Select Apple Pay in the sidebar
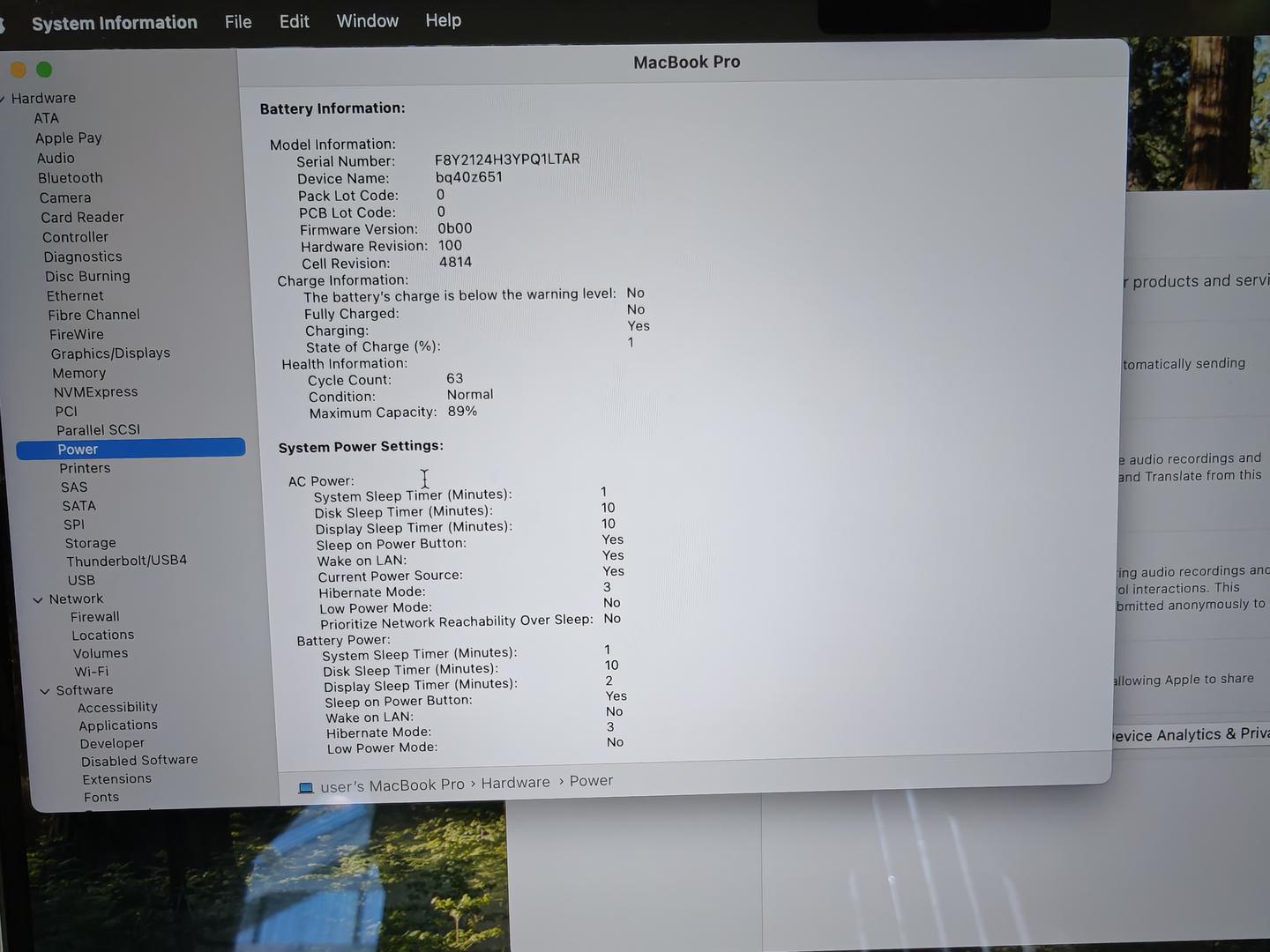The image size is (1270, 952). pyautogui.click(x=69, y=138)
